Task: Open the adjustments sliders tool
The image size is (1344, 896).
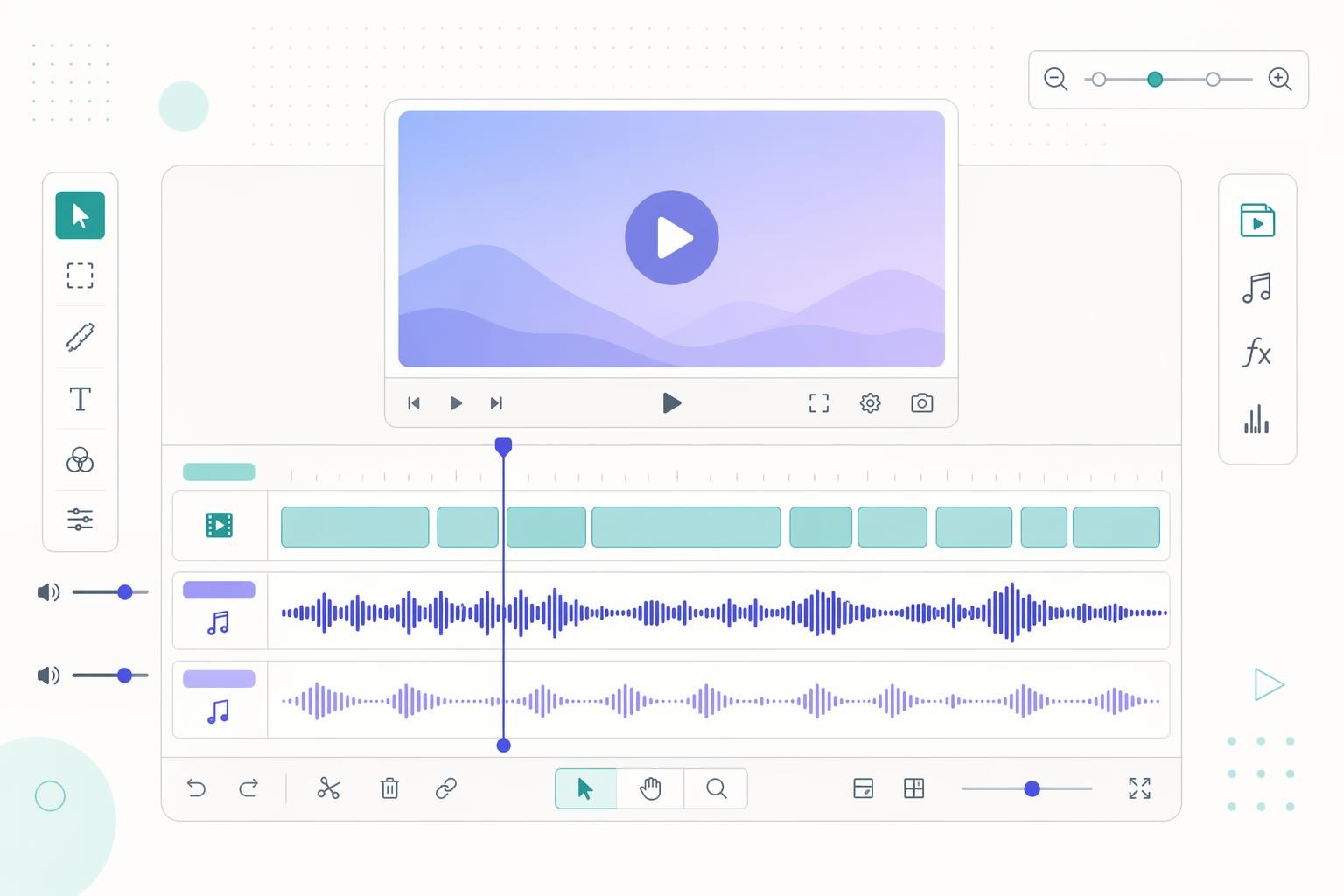Action: click(x=80, y=519)
